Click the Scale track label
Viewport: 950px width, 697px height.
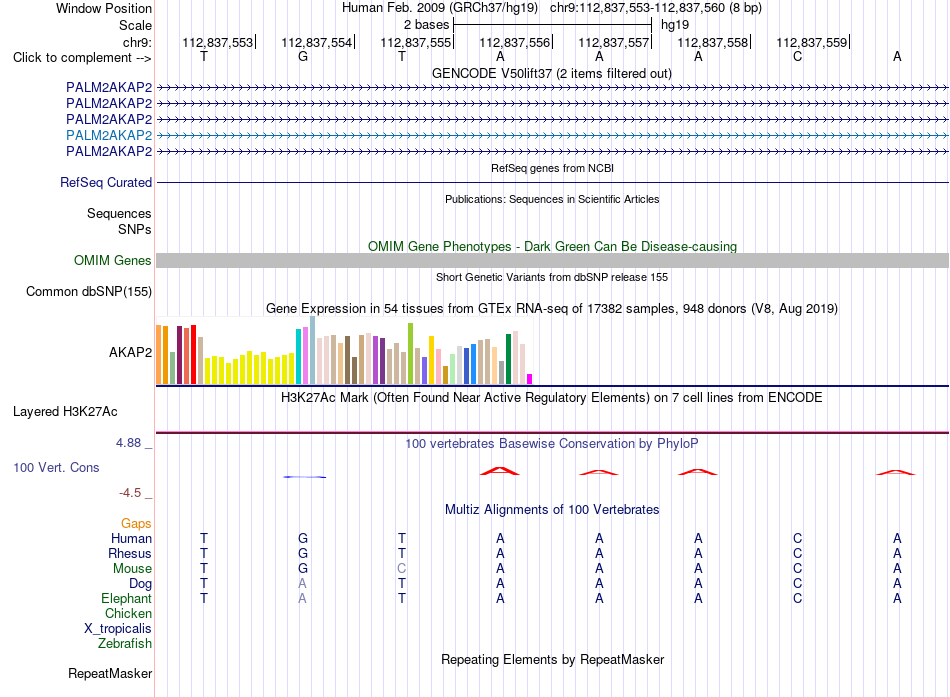pos(135,25)
